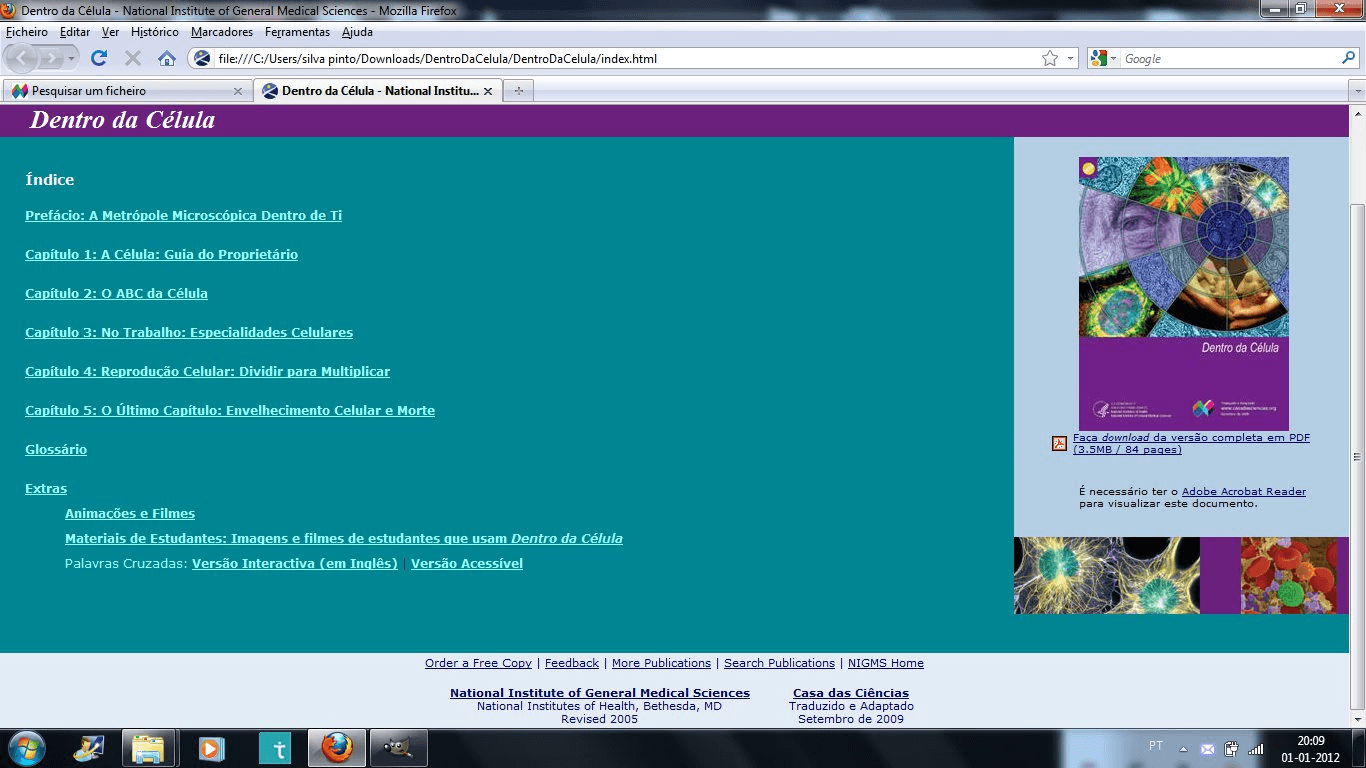Open the Histórico menu

[x=154, y=32]
